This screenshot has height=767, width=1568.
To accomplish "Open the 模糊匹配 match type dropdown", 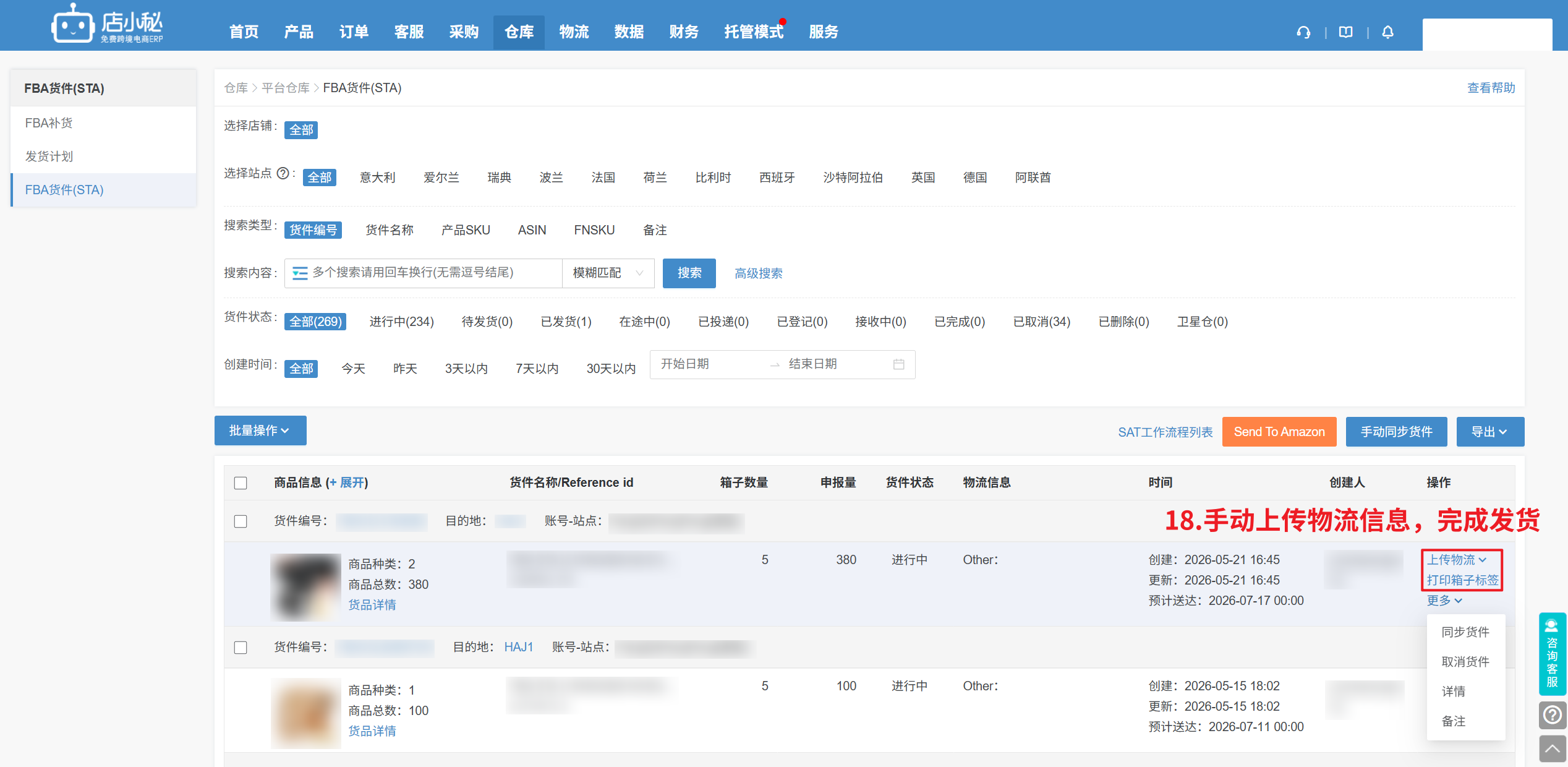I will [608, 273].
